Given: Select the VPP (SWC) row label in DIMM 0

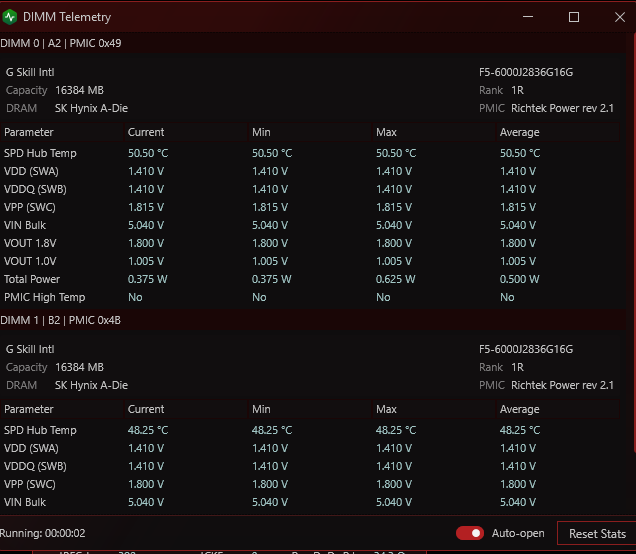Looking at the screenshot, I should pyautogui.click(x=30, y=207).
